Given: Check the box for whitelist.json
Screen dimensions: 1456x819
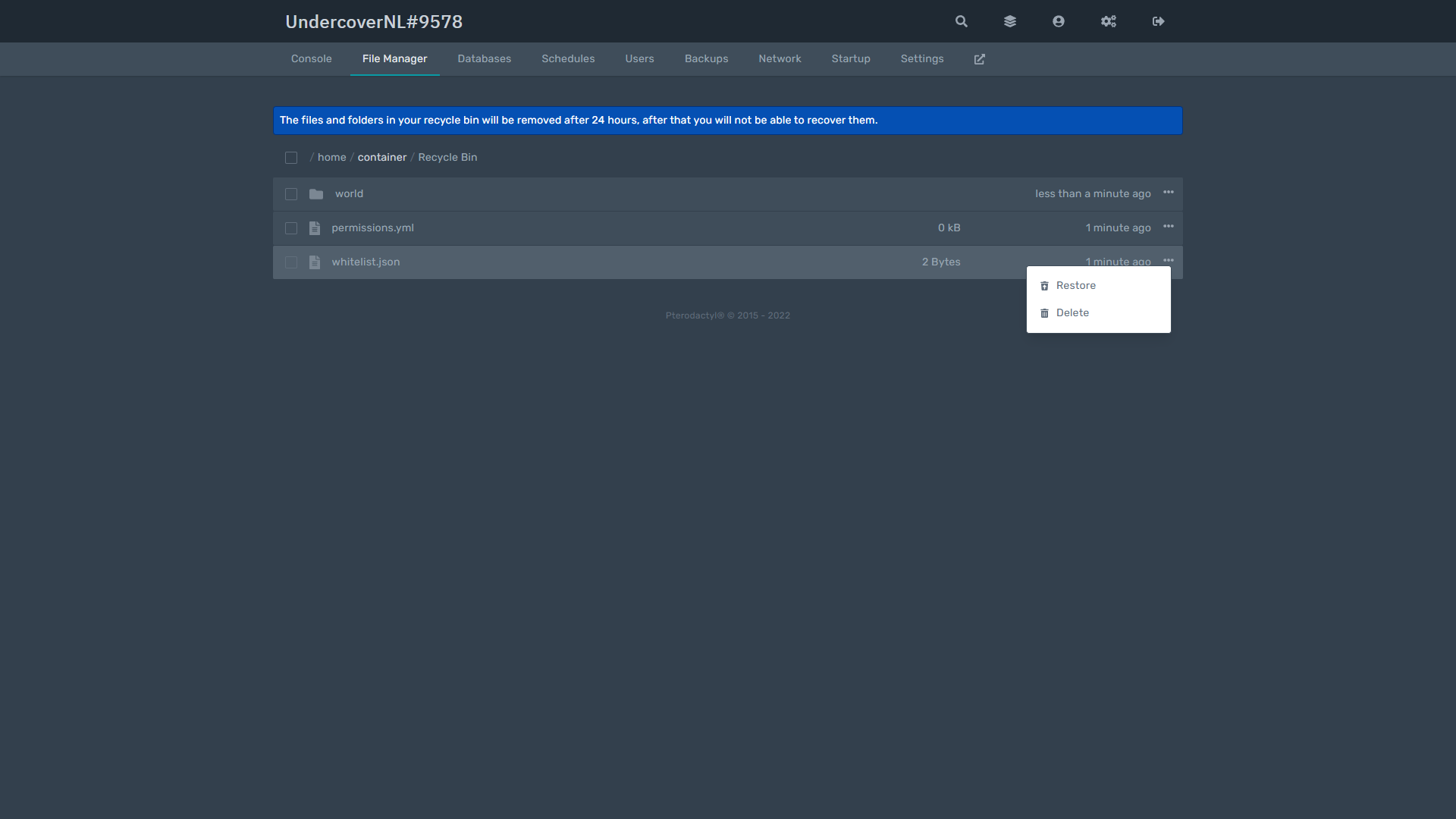Looking at the screenshot, I should coord(291,262).
